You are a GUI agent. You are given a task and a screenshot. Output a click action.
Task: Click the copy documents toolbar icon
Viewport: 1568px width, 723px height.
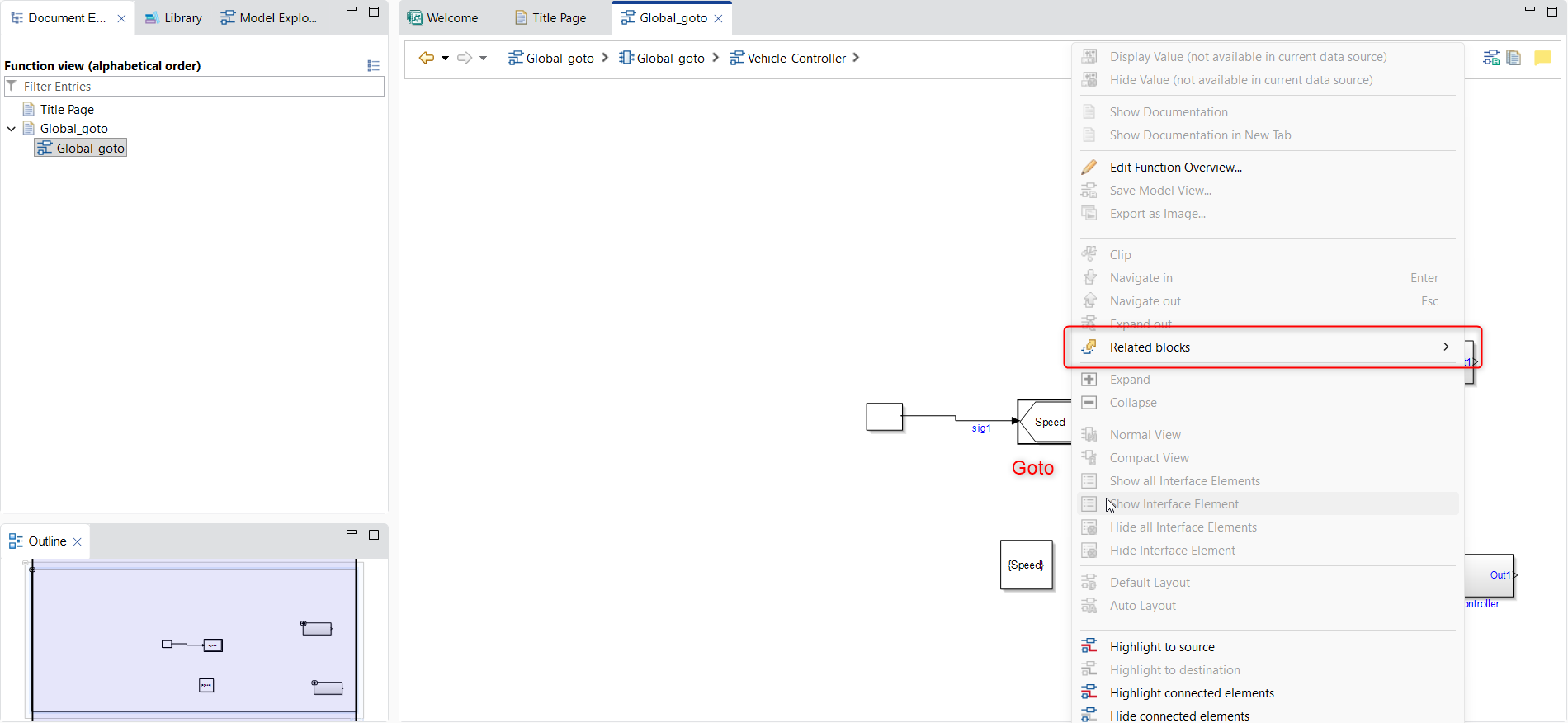coord(1514,58)
